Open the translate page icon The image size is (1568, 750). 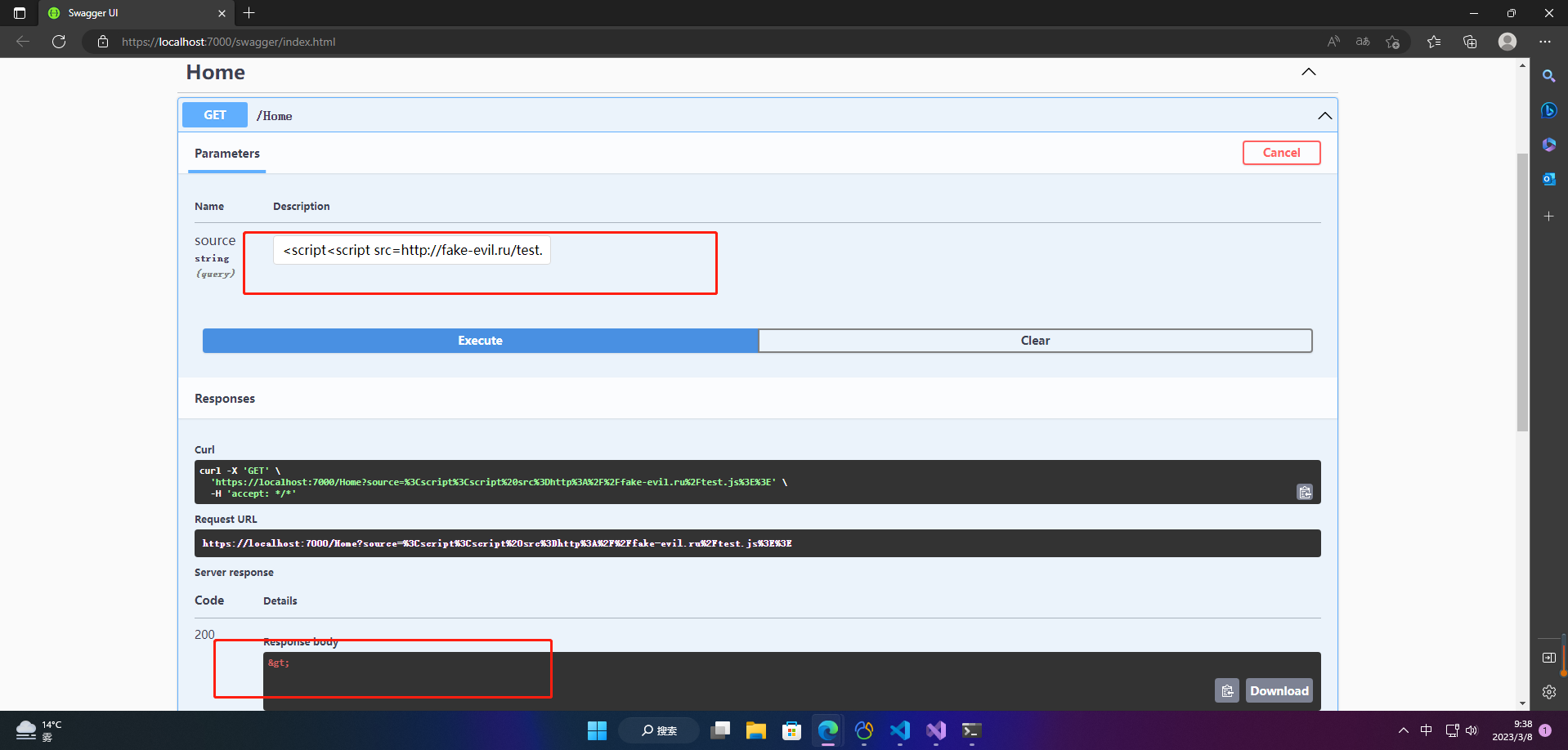(x=1363, y=42)
